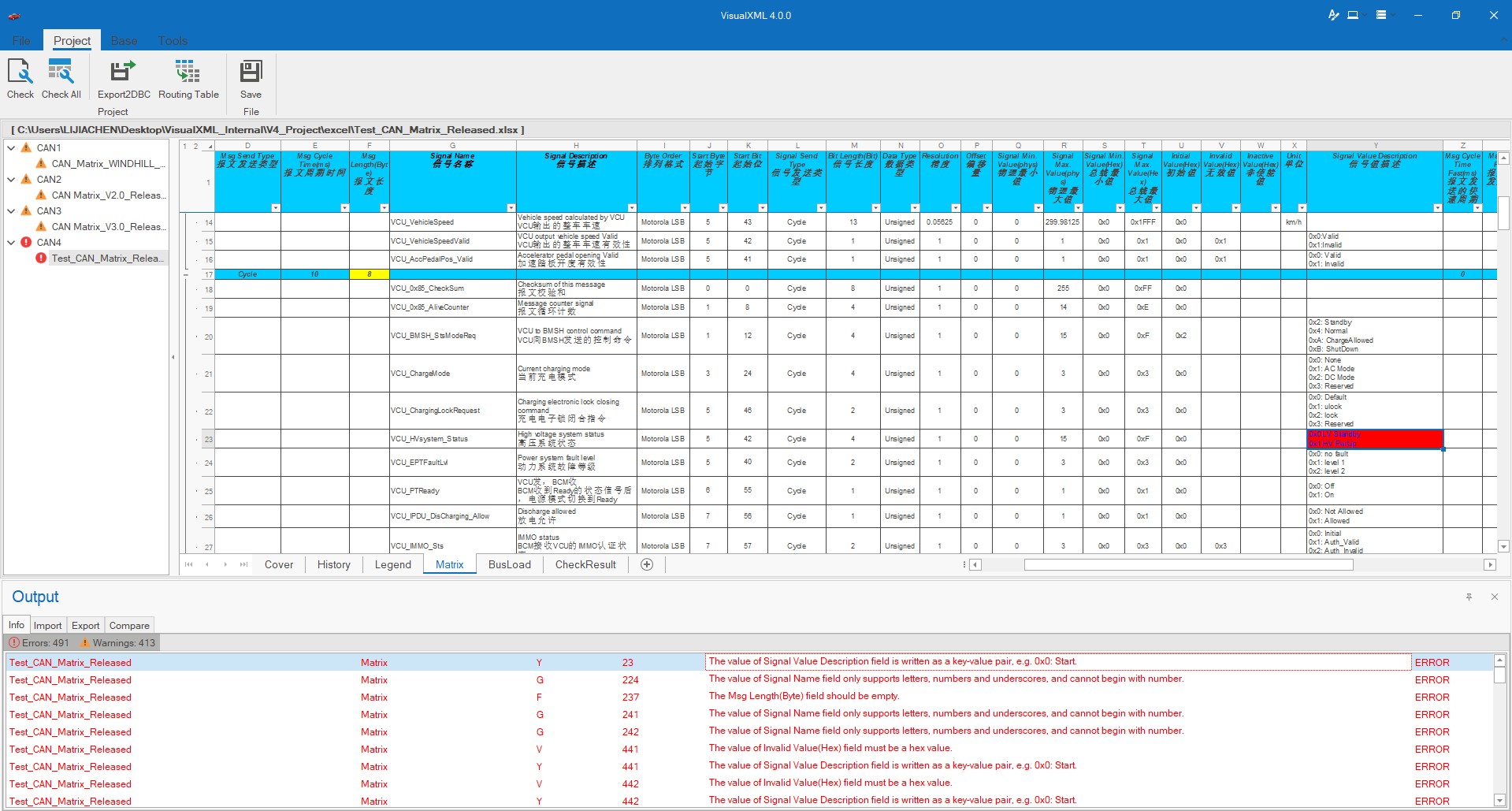
Task: Open Signal Name column filter dropdown
Action: pyautogui.click(x=511, y=208)
